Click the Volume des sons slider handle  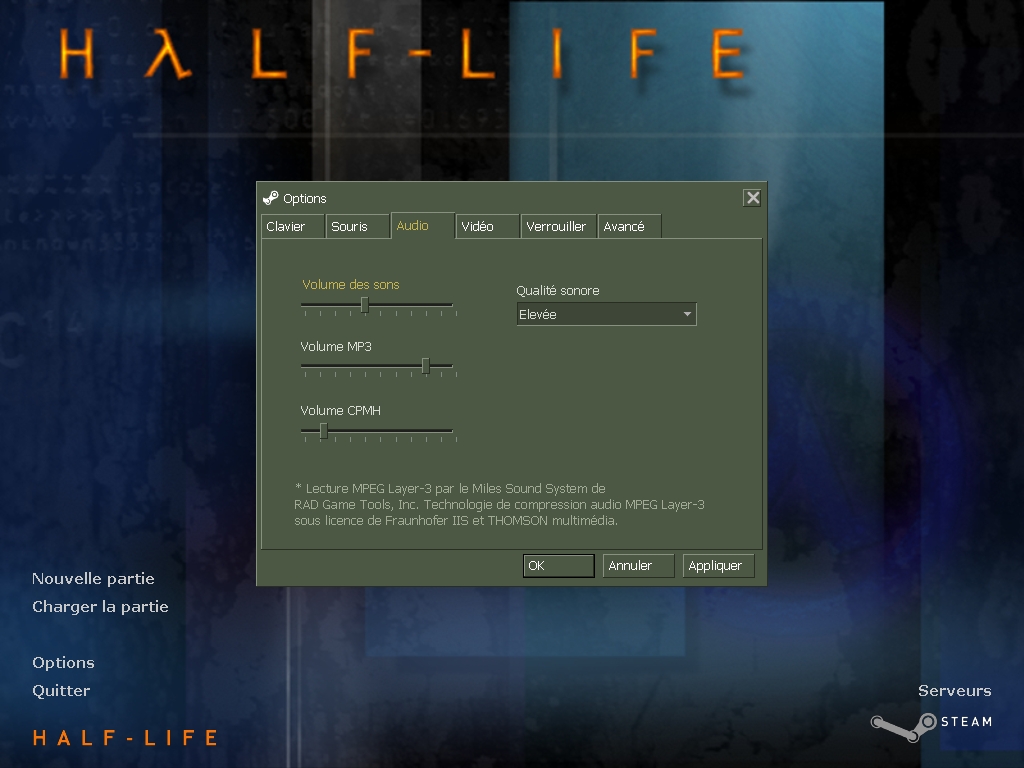[x=365, y=305]
